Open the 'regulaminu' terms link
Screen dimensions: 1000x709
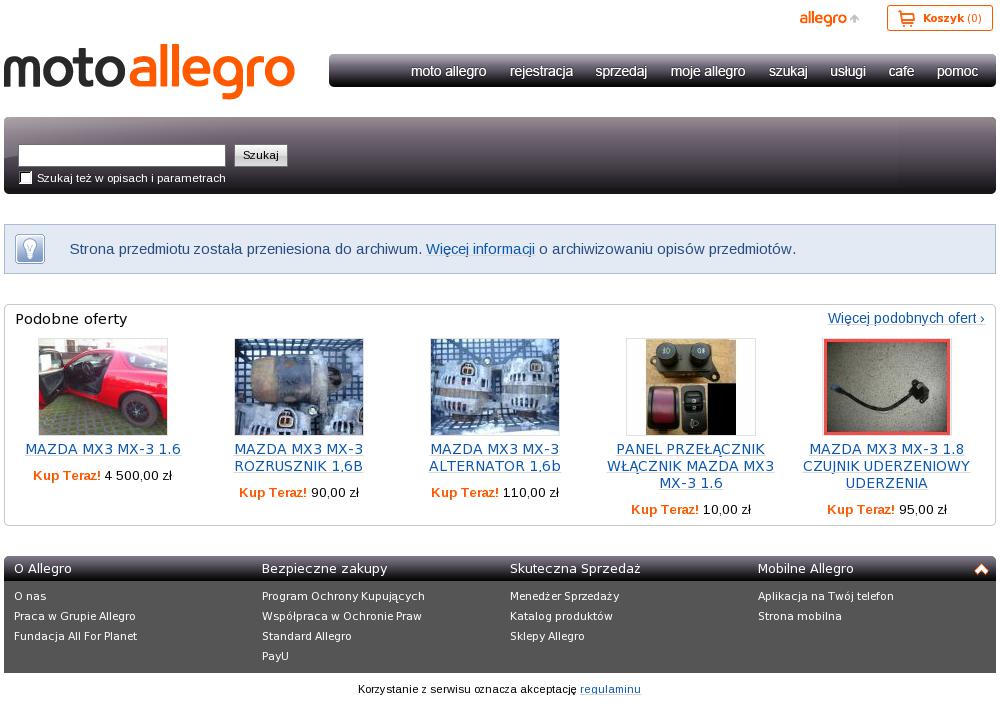pyautogui.click(x=610, y=689)
